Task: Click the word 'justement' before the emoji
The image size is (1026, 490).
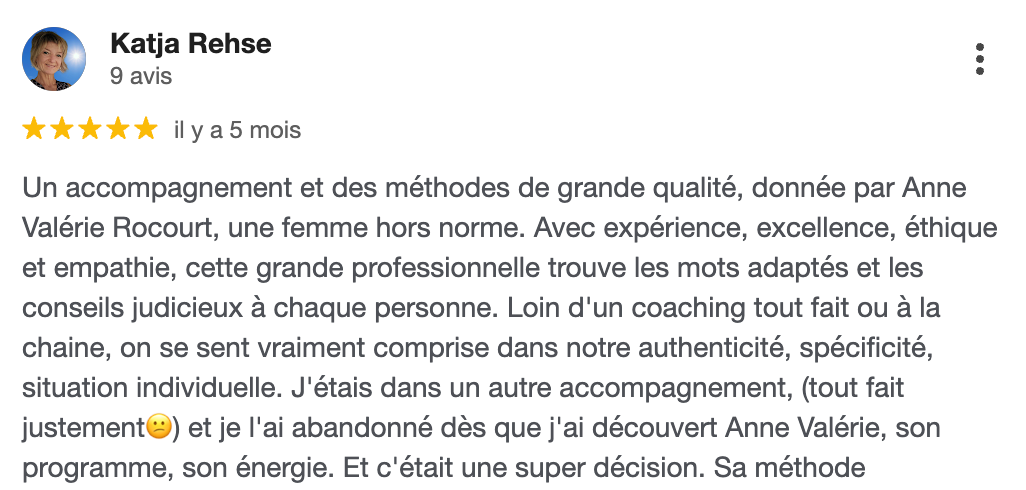Action: (x=83, y=429)
